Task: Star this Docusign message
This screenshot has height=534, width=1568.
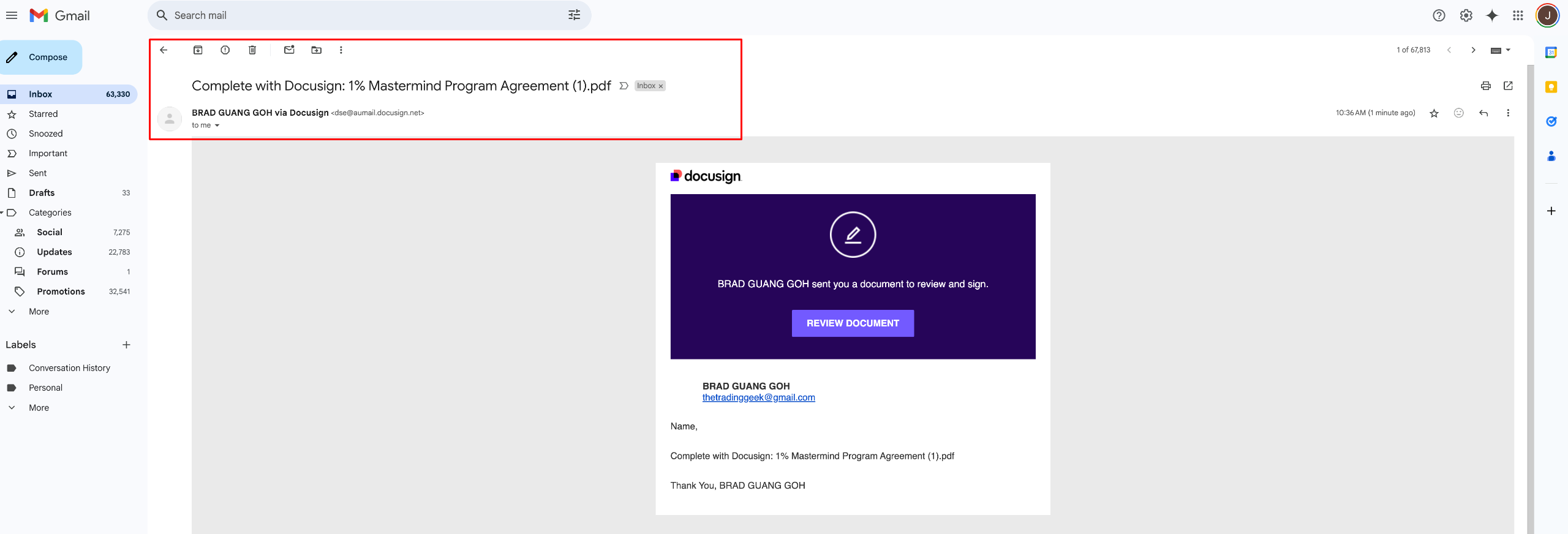Action: [x=1434, y=113]
